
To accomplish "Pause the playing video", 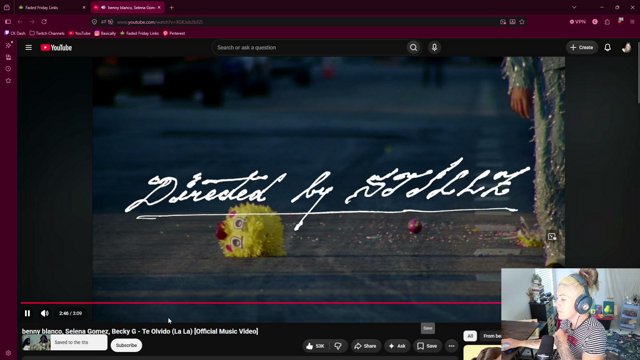I will (x=27, y=313).
